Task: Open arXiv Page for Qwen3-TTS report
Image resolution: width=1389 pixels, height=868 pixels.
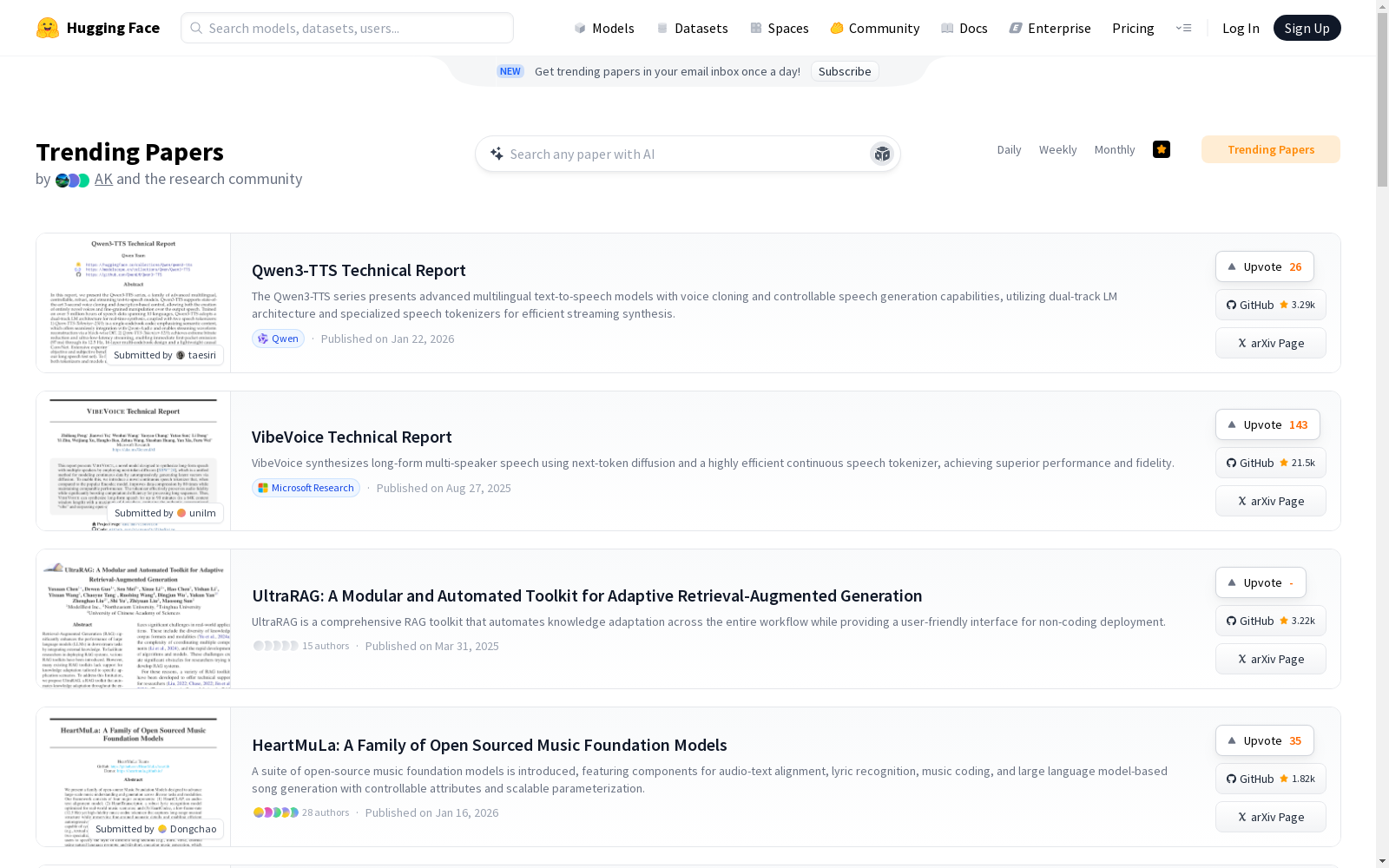Action: 1271,343
